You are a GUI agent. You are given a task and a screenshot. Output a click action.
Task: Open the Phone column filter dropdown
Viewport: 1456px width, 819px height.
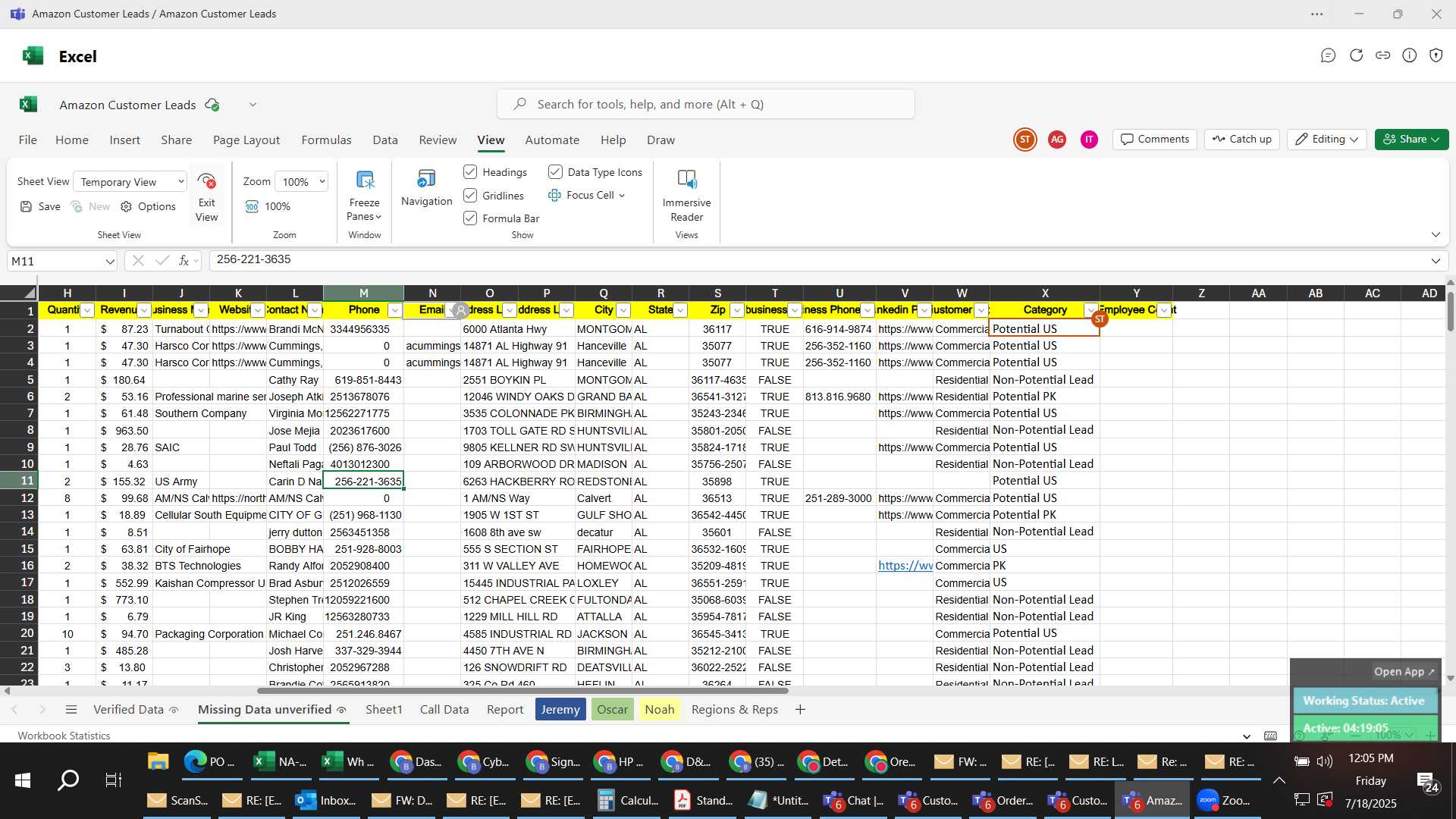394,310
